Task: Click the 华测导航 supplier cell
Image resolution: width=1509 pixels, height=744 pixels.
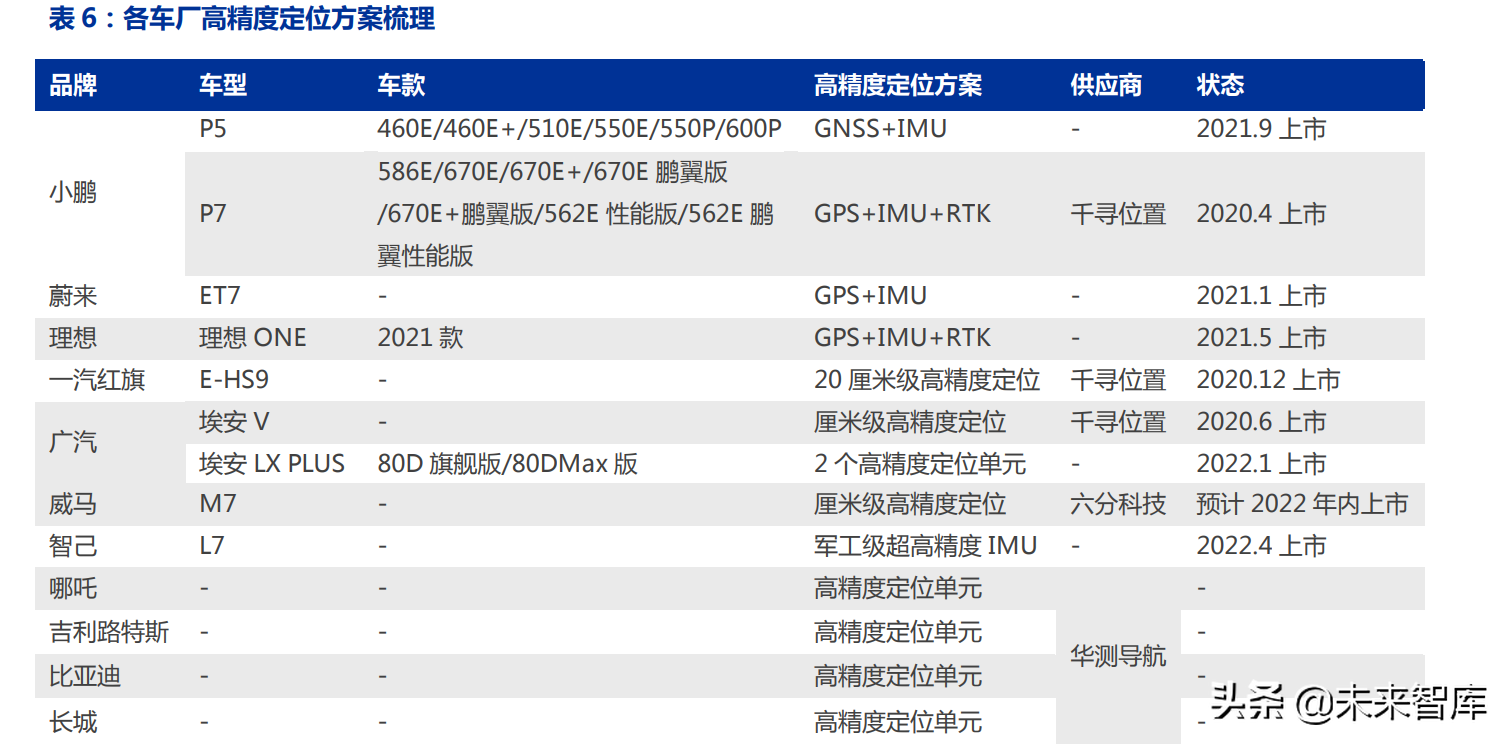Action: tap(1118, 656)
